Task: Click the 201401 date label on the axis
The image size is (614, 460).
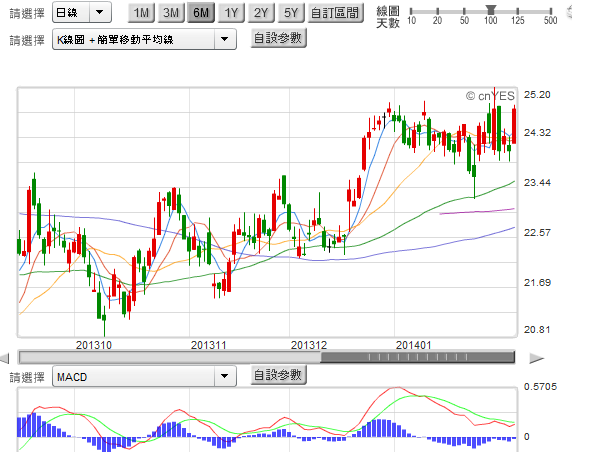Action: point(414,345)
